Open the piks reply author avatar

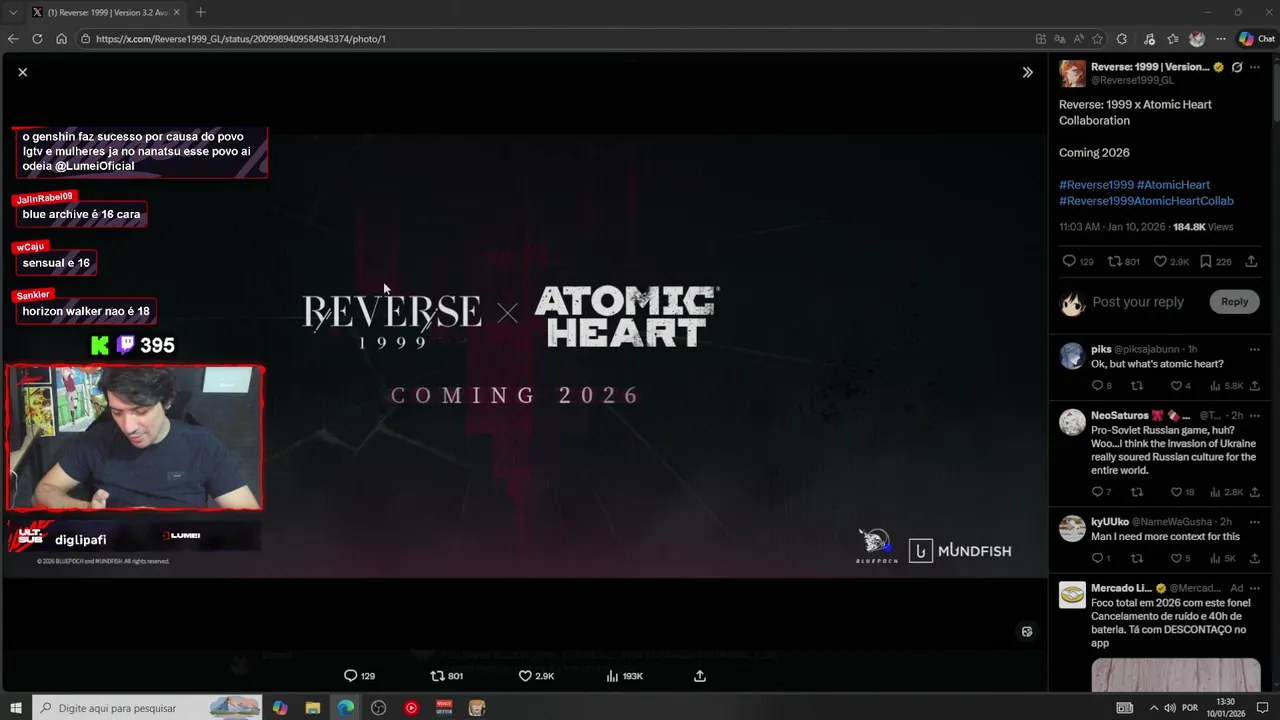point(1072,356)
